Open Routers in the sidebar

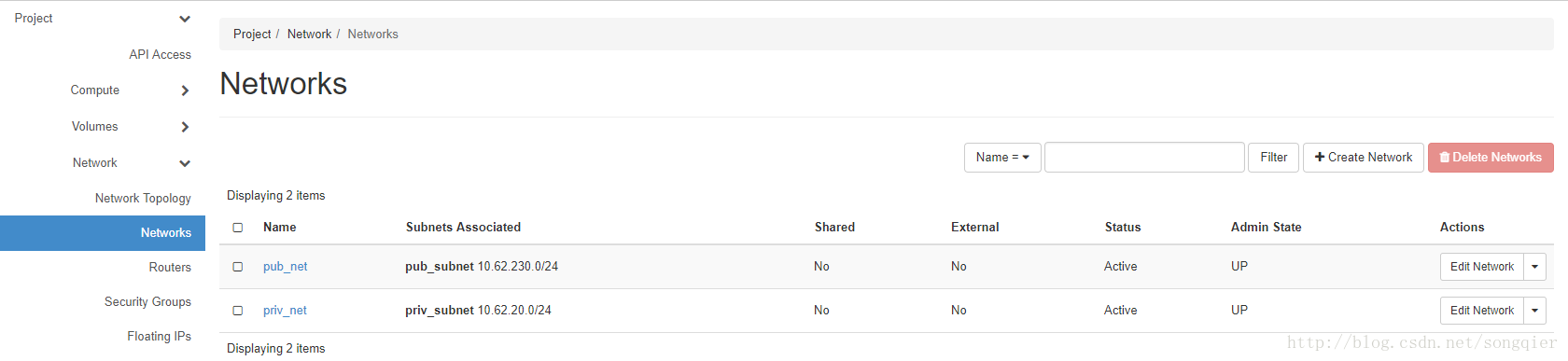(170, 268)
